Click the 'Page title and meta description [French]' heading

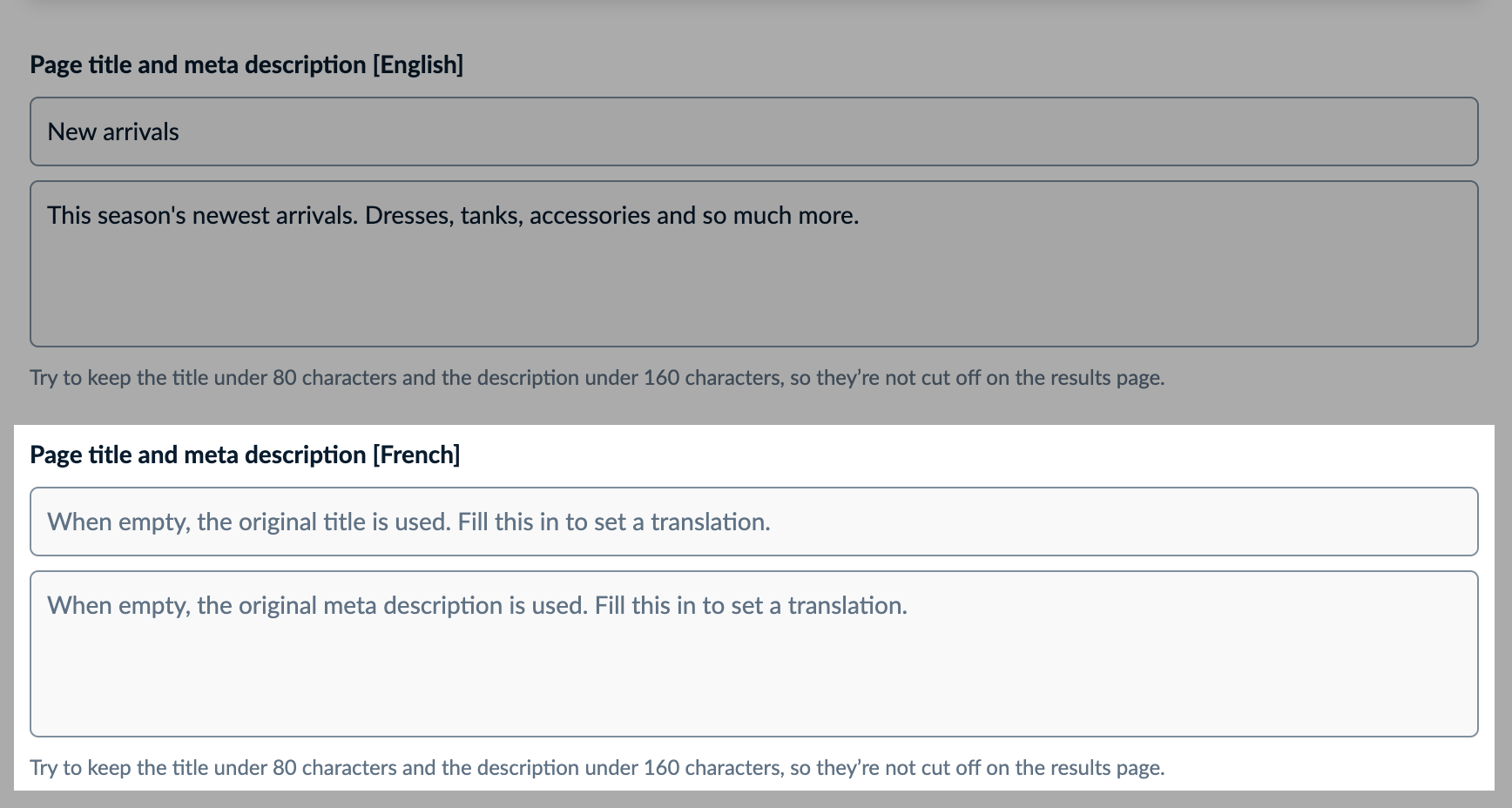(x=246, y=454)
